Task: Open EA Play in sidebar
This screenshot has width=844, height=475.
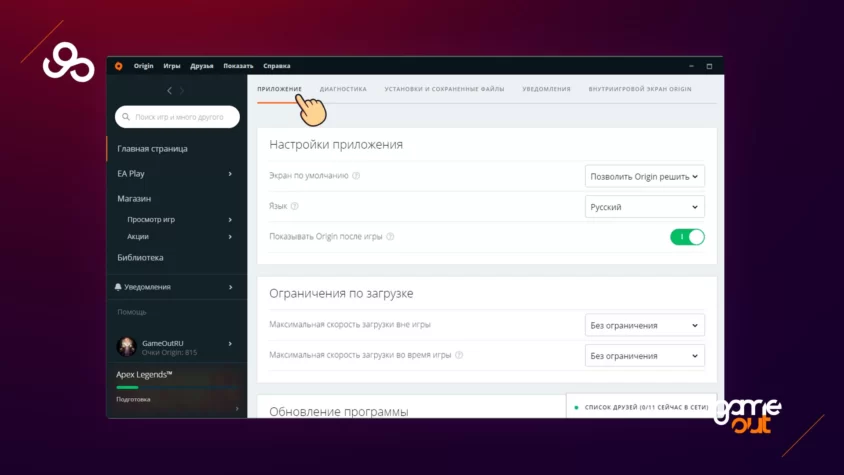Action: [131, 173]
